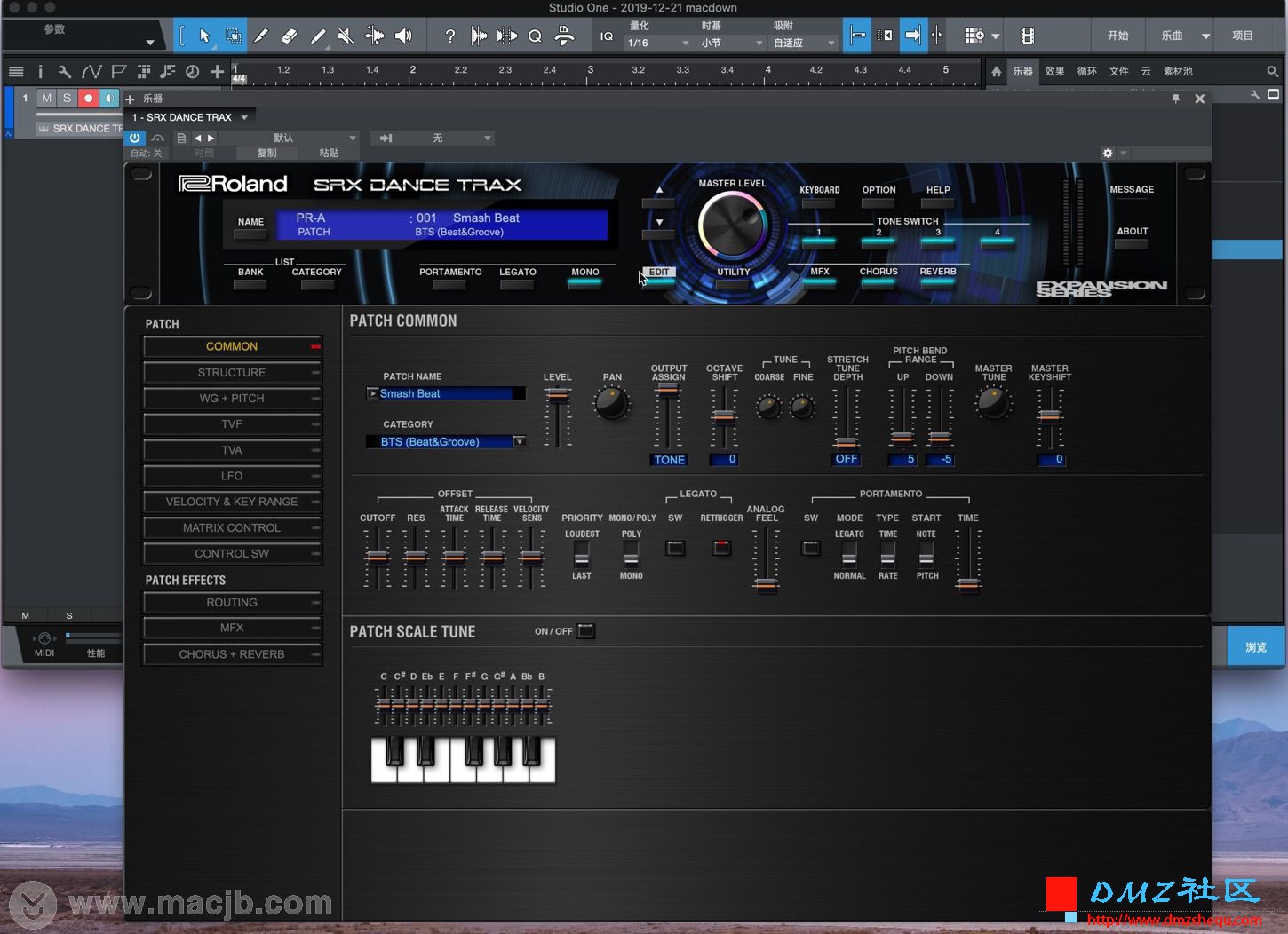Toggle record arm on track 1
The width and height of the screenshot is (1288, 934).
click(x=88, y=99)
